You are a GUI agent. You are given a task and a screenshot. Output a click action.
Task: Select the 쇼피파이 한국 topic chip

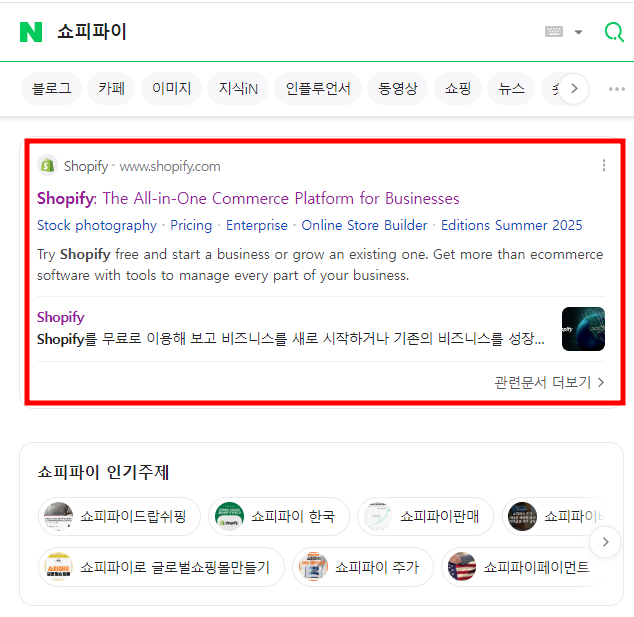point(279,516)
